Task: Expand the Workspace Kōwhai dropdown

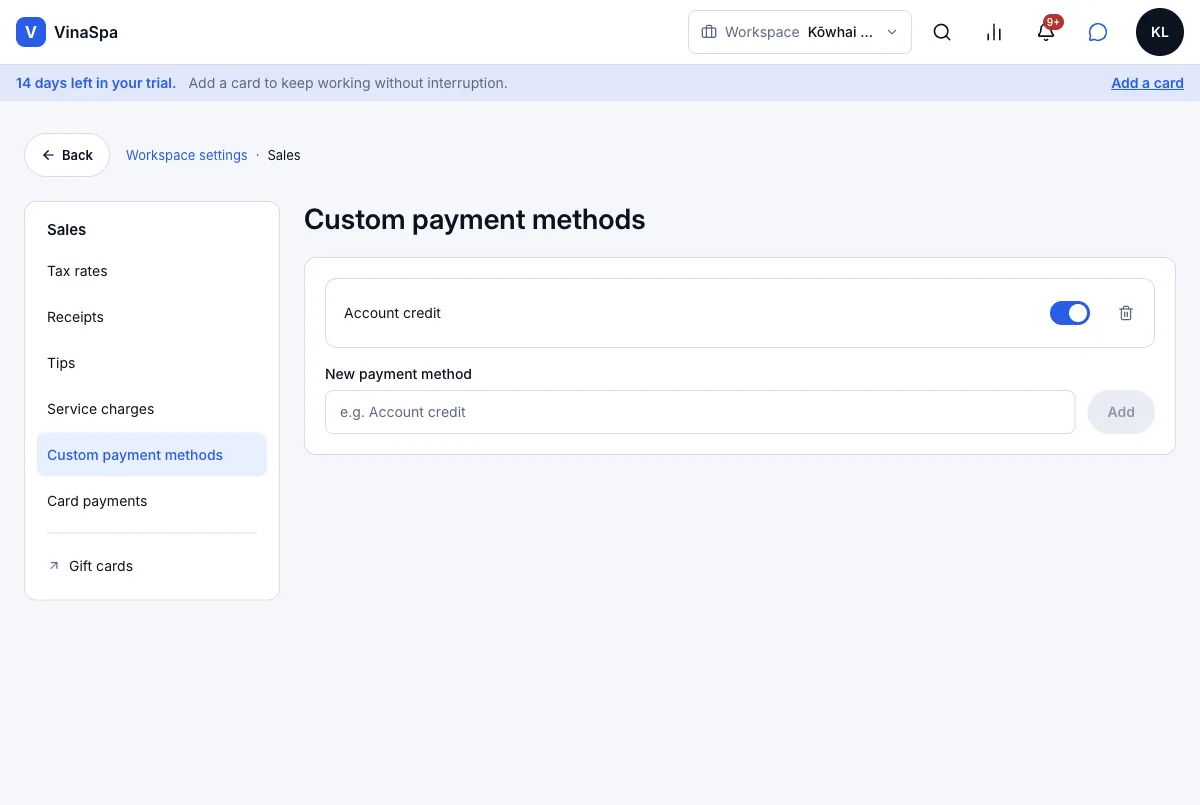Action: 800,32
